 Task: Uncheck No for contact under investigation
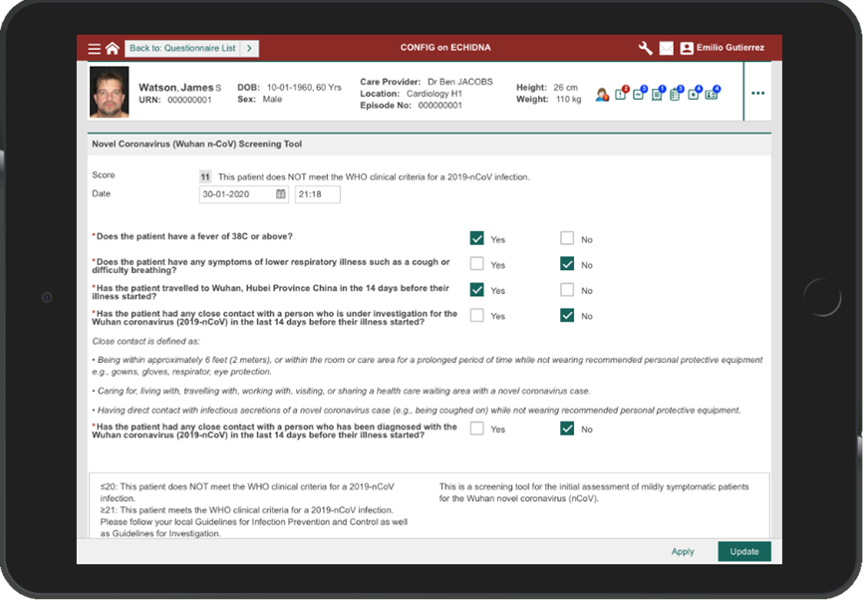coord(567,315)
